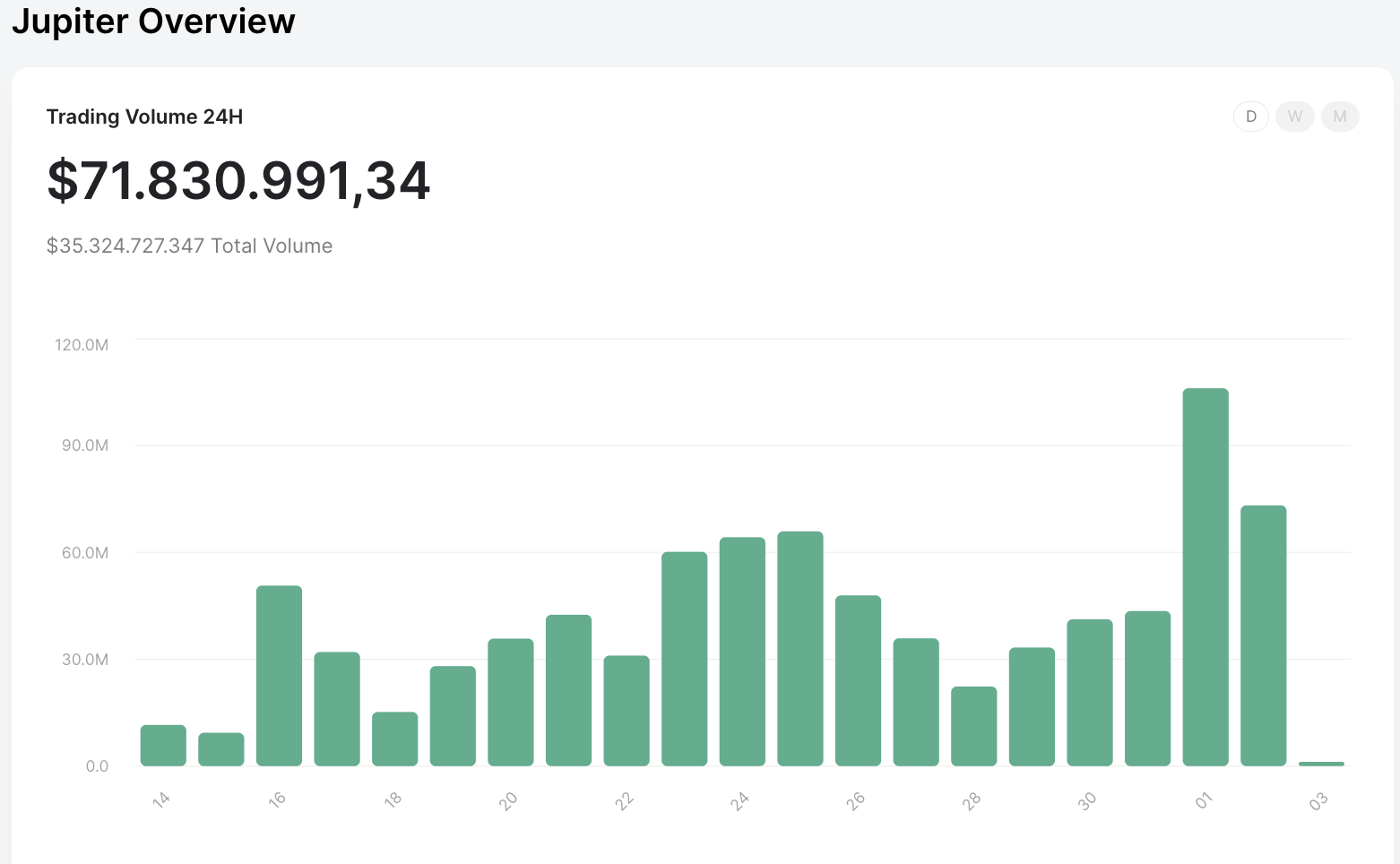
Task: Click the x-axis date label 14
Action: pyautogui.click(x=161, y=799)
